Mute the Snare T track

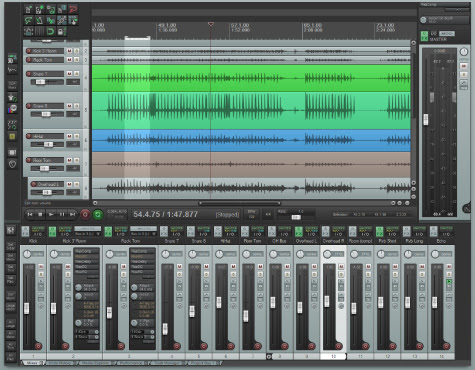[x=69, y=73]
